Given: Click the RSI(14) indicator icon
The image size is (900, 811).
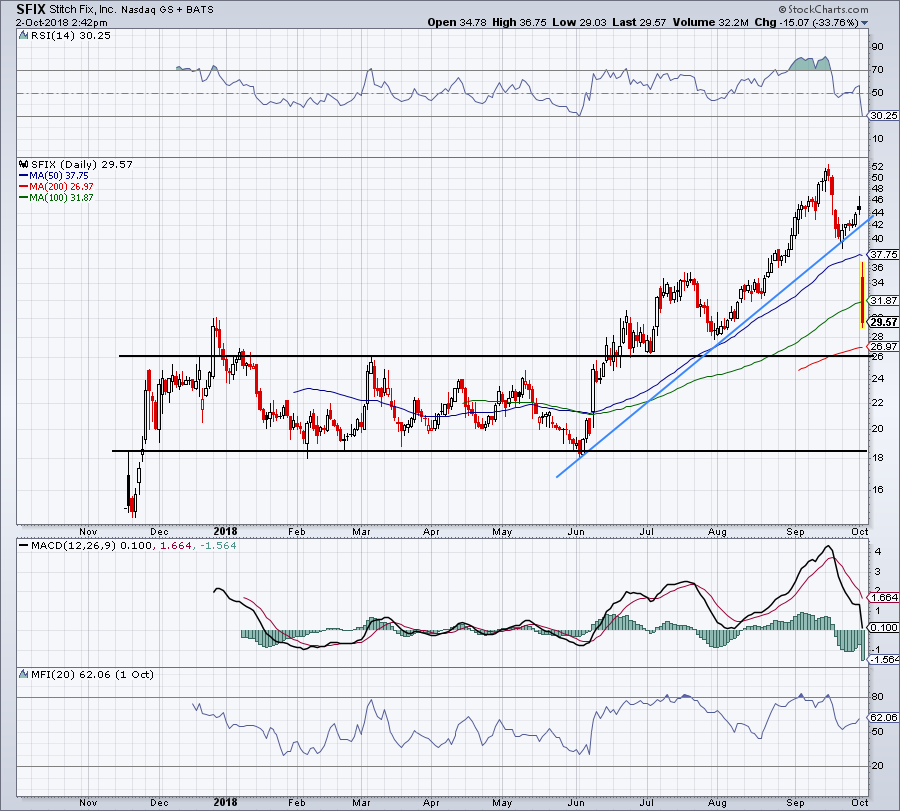Looking at the screenshot, I should [23, 36].
